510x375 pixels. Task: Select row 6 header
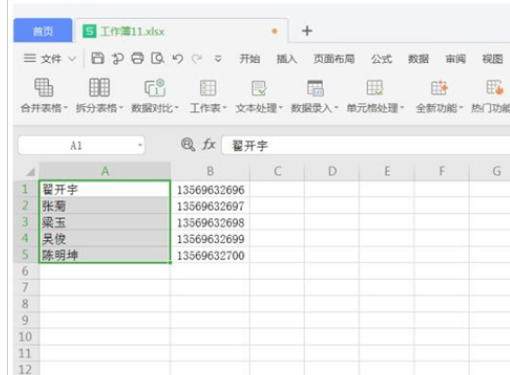click(26, 271)
